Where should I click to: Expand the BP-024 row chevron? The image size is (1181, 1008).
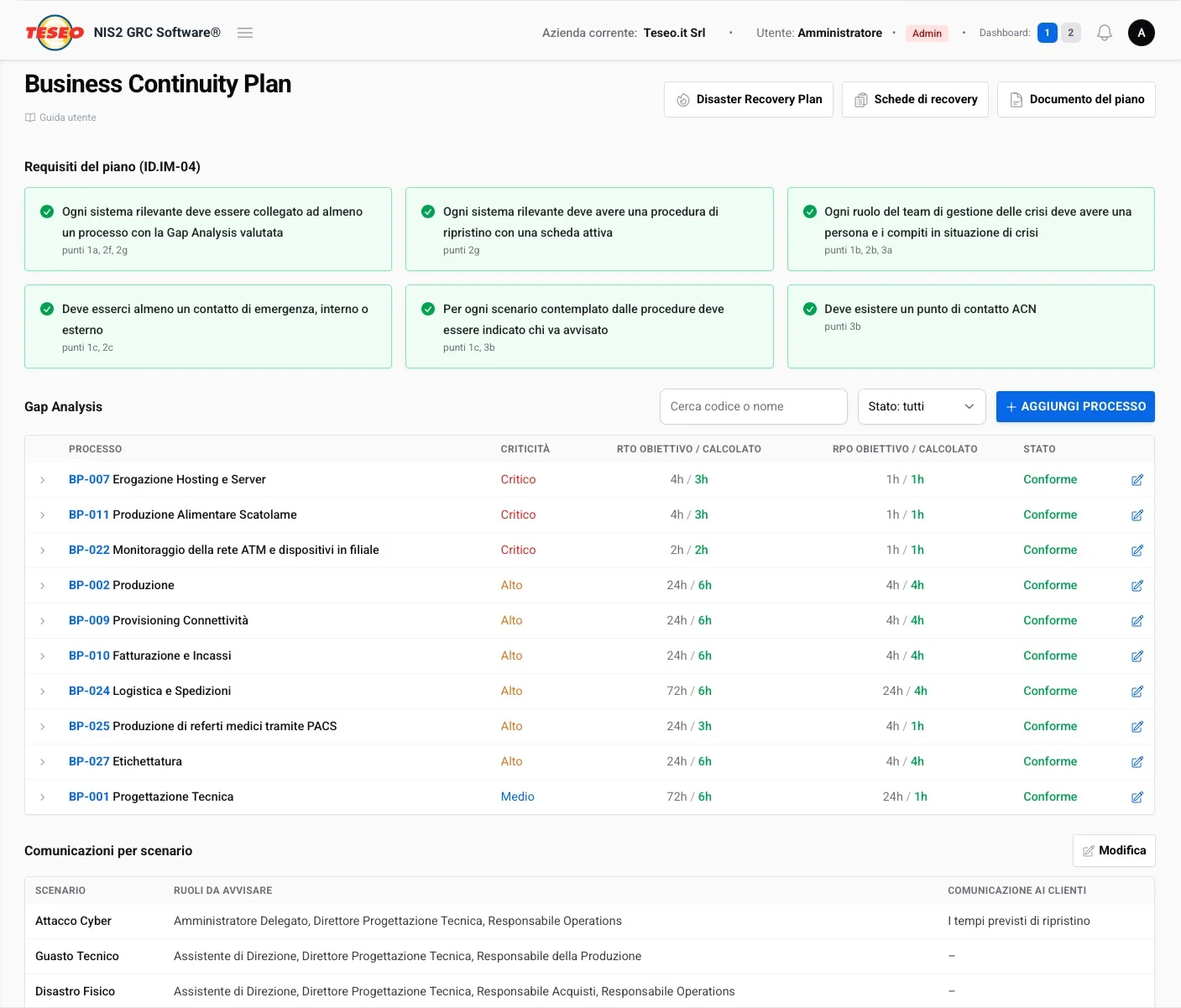click(42, 692)
